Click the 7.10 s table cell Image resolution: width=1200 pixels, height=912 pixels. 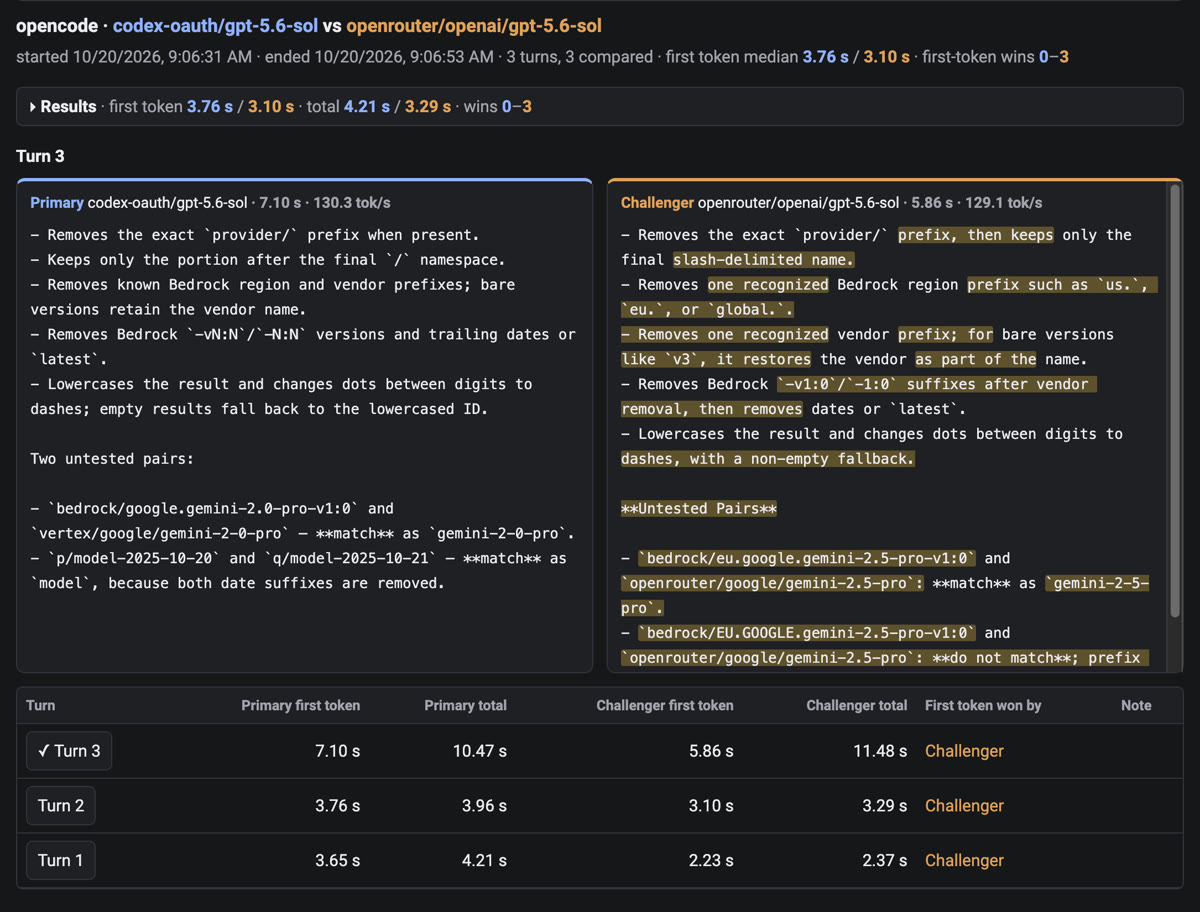(337, 751)
